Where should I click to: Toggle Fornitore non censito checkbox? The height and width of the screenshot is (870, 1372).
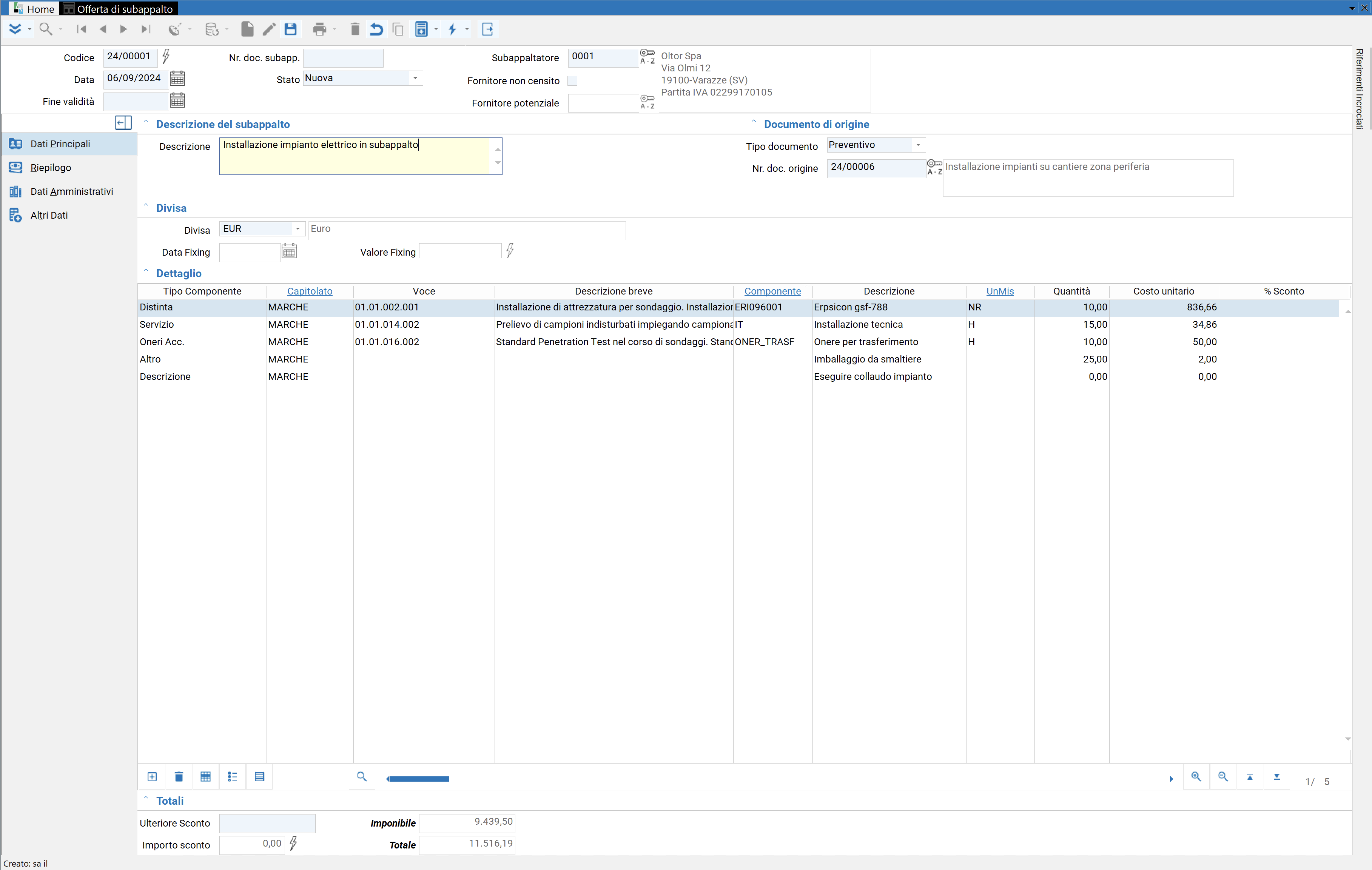pyautogui.click(x=572, y=81)
